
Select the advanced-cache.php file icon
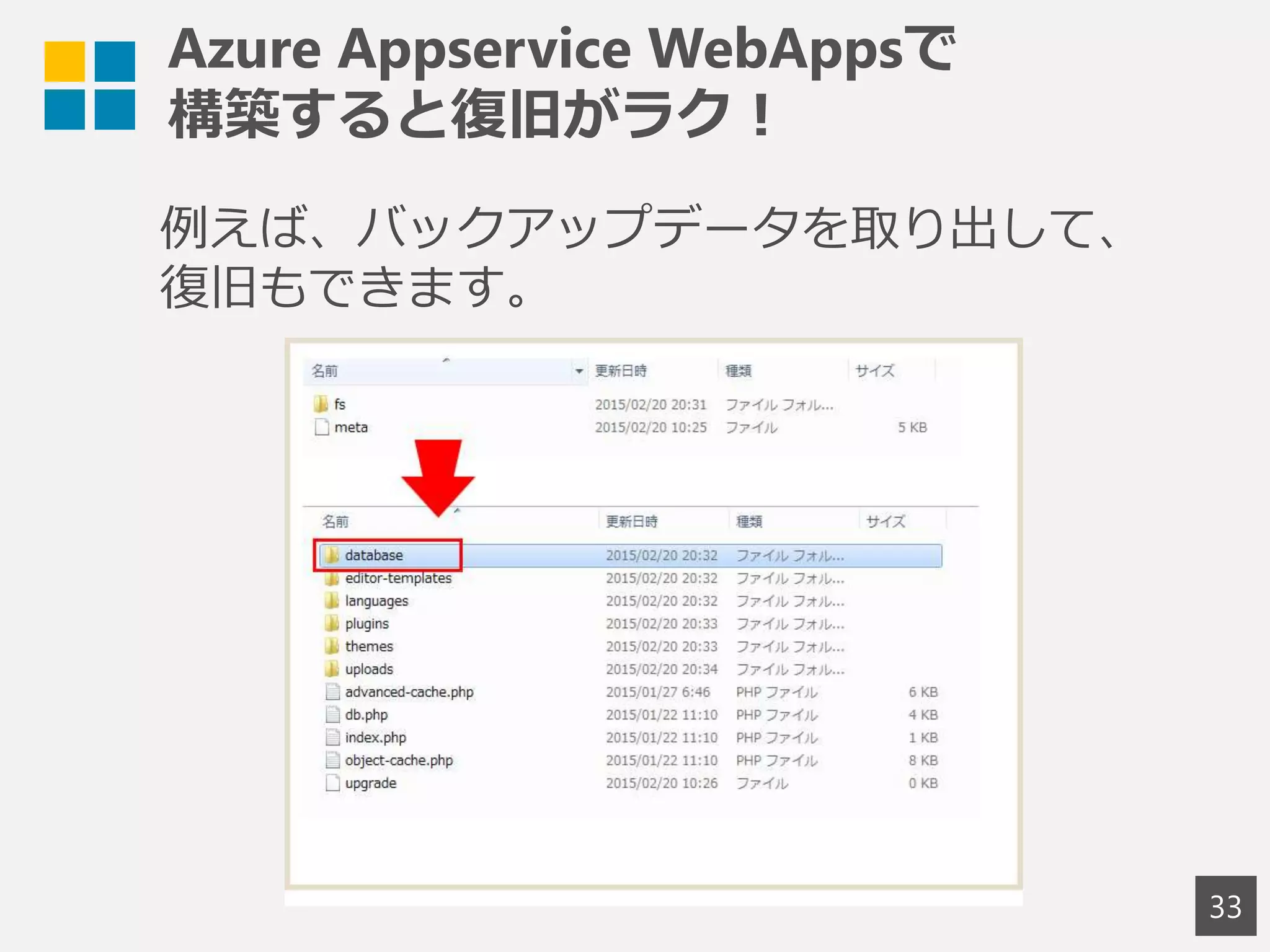332,692
